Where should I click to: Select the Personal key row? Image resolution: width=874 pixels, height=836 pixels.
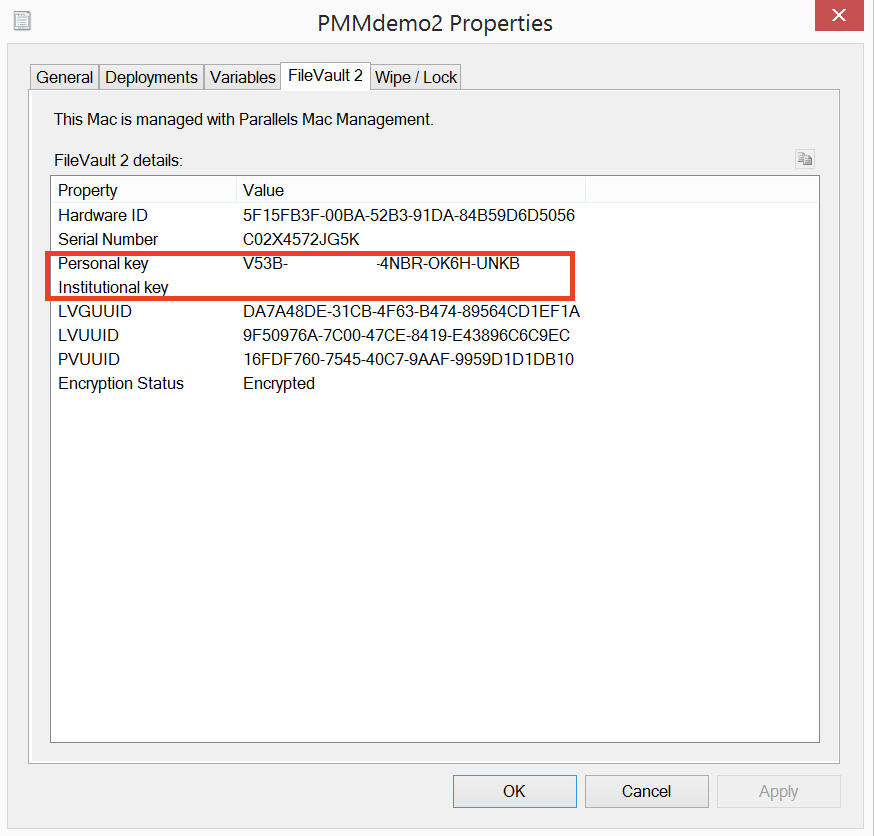pyautogui.click(x=435, y=263)
